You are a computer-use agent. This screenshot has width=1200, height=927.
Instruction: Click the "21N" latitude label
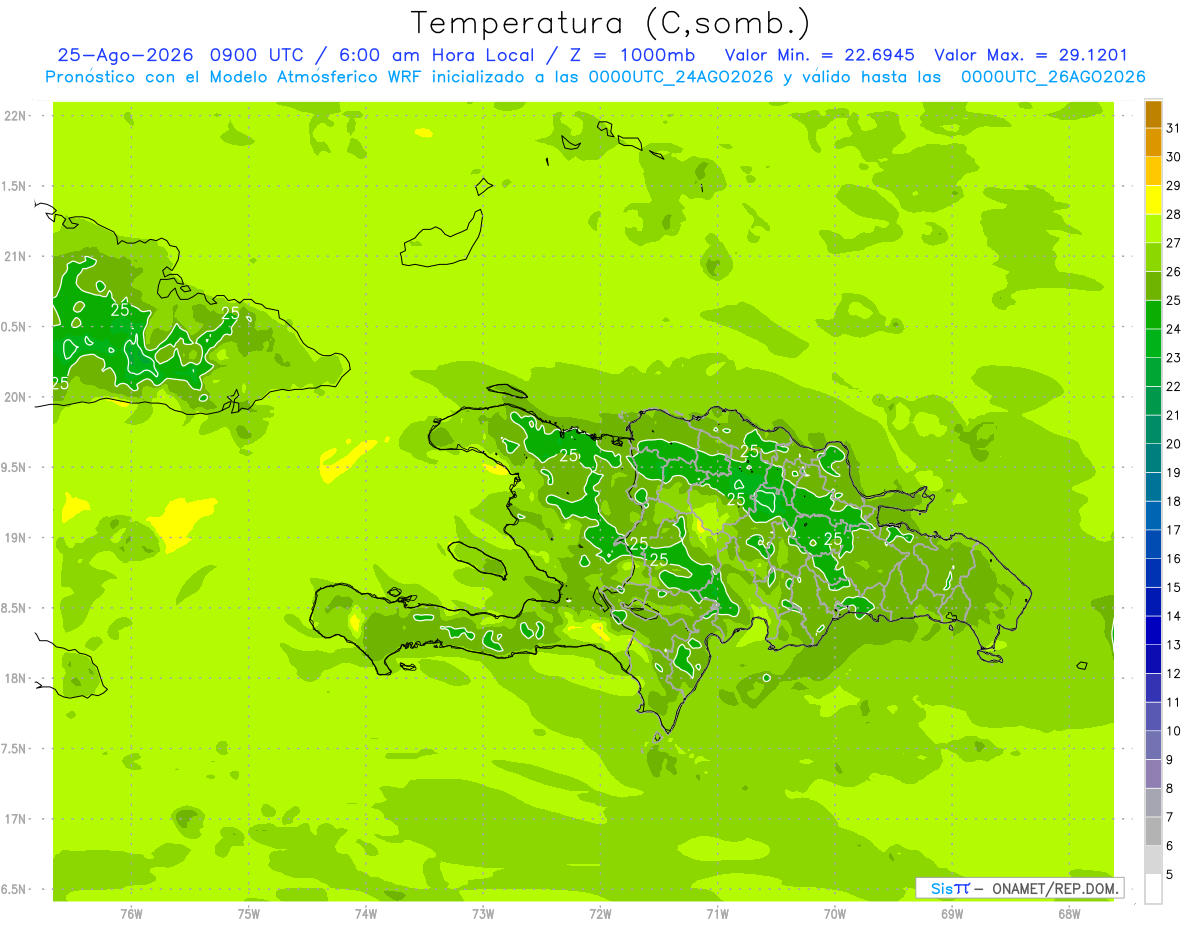15,256
